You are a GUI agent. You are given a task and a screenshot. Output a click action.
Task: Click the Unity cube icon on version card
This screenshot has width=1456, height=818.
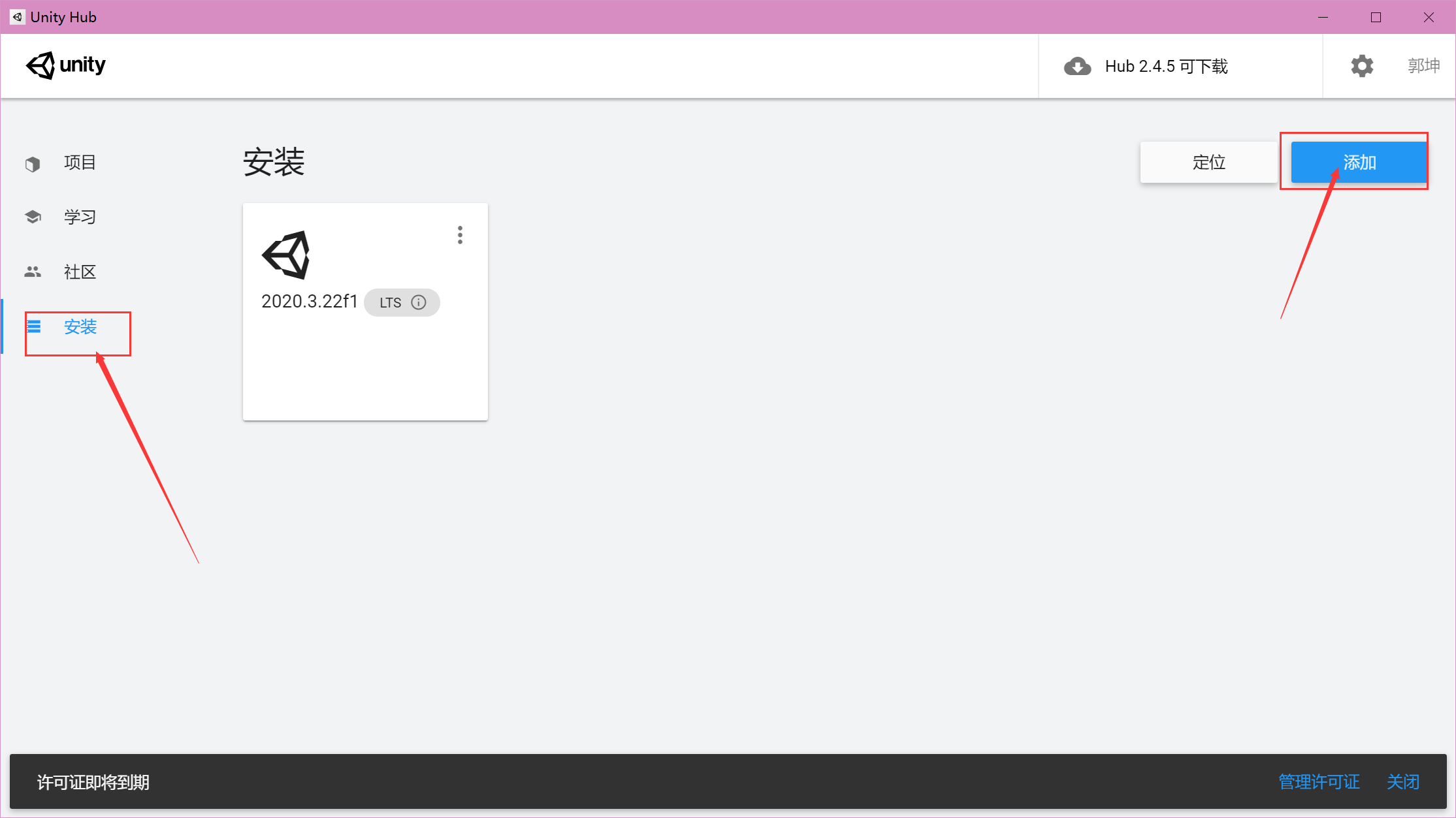(x=287, y=255)
